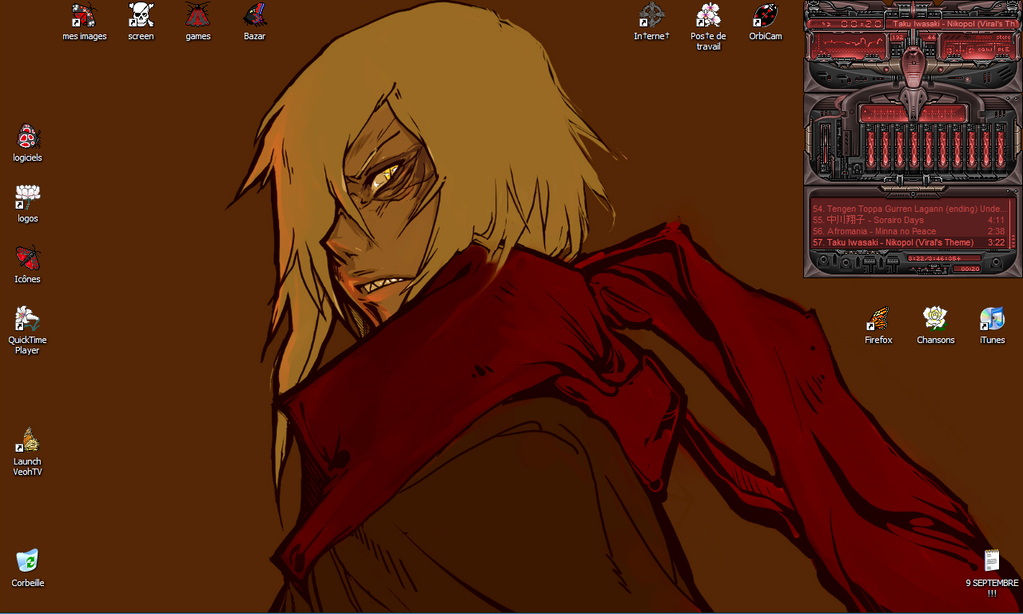Viewport: 1023px width, 614px height.
Task: Click the scrolling song title in Winamp
Action: tap(954, 23)
